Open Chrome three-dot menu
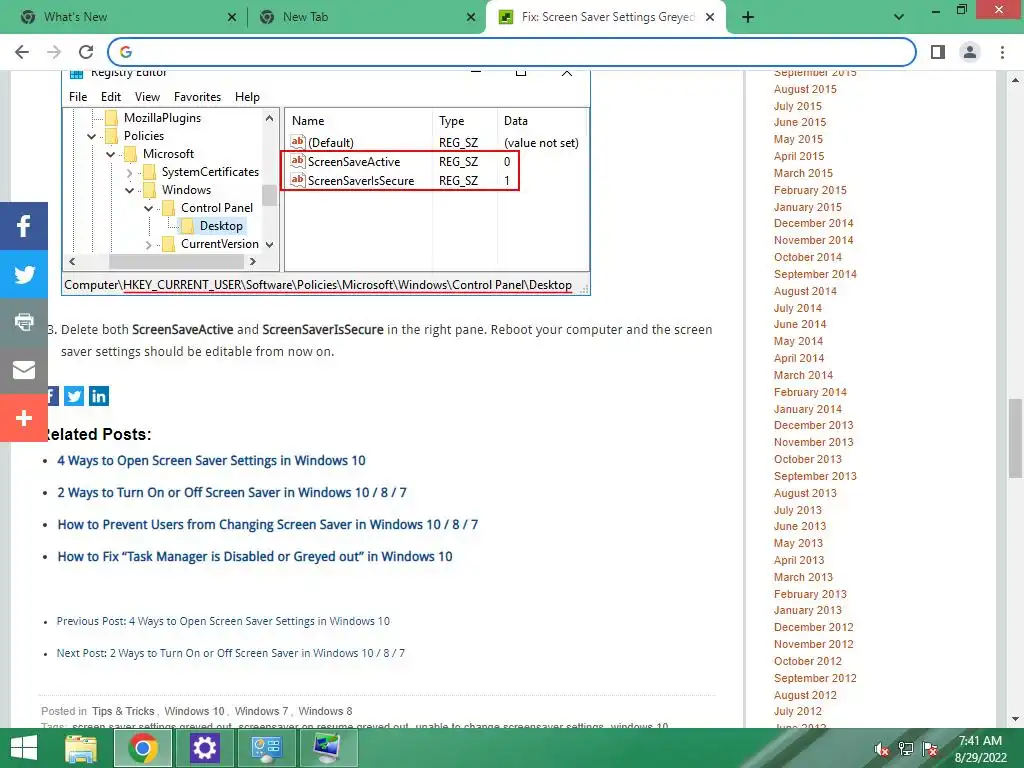 point(1002,52)
